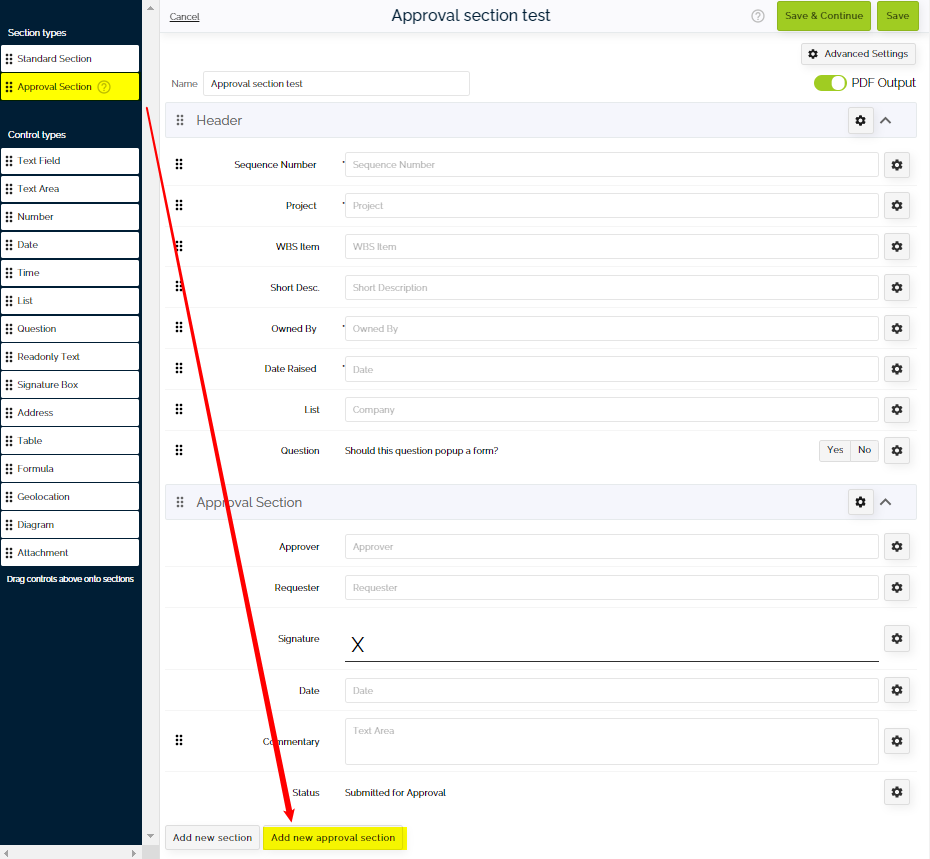Click the Name input field
Viewport: 930px width, 859px height.
pos(336,84)
